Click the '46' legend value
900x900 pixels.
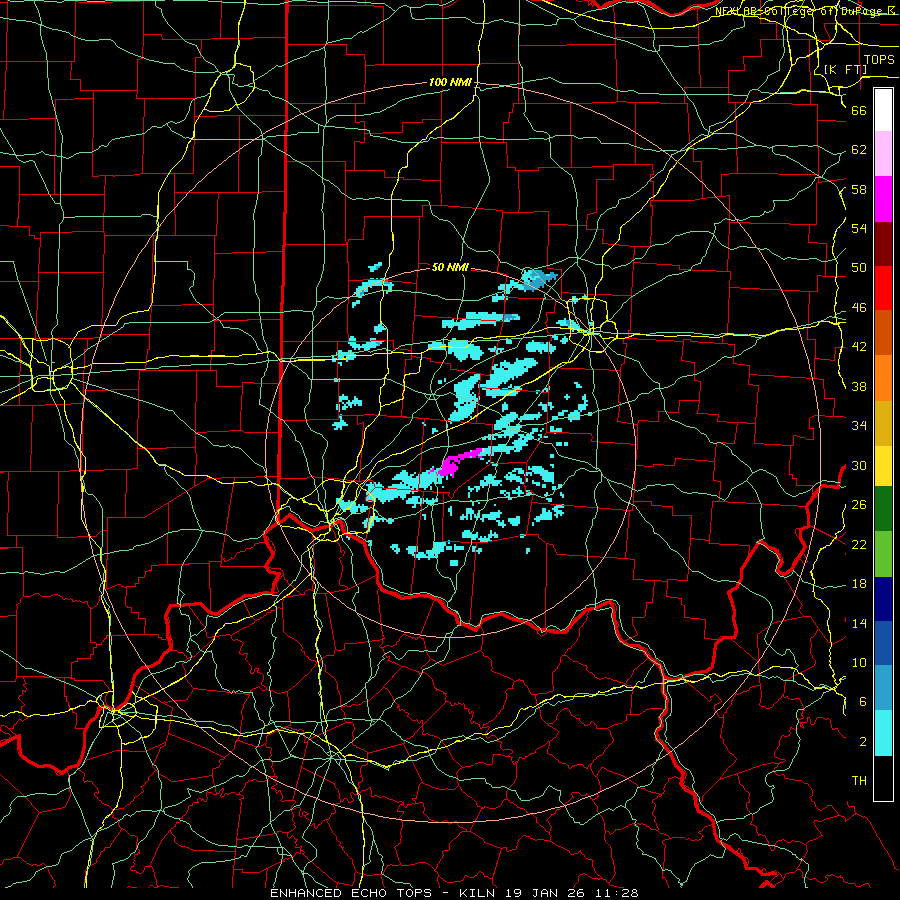click(859, 308)
